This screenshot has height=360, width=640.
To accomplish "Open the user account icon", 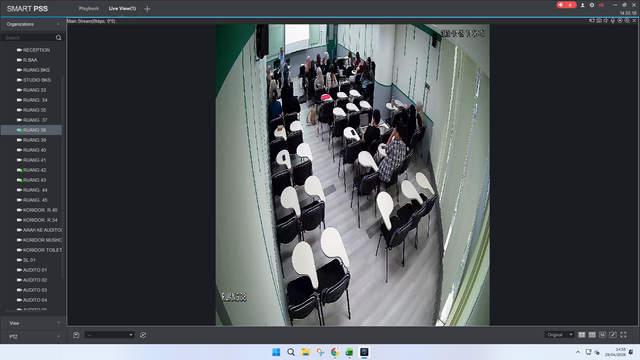I will pos(582,5).
